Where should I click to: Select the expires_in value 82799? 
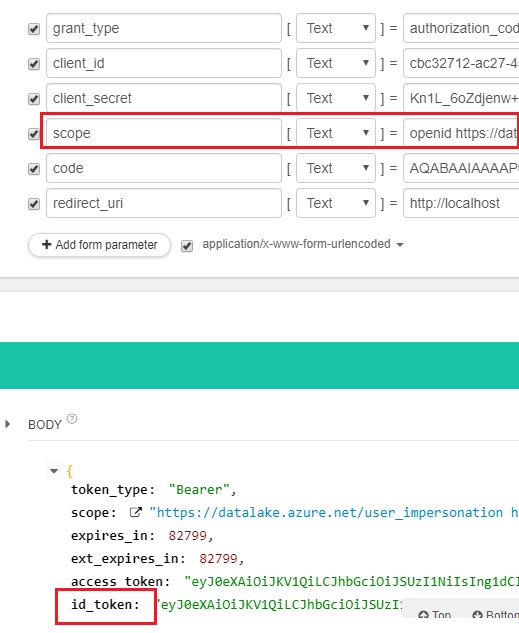[188, 536]
